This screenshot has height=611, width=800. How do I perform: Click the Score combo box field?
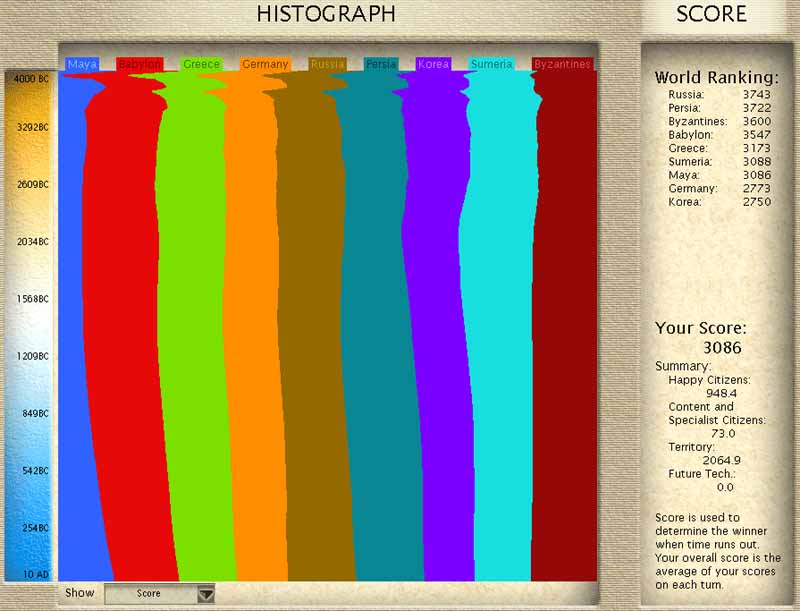point(160,594)
